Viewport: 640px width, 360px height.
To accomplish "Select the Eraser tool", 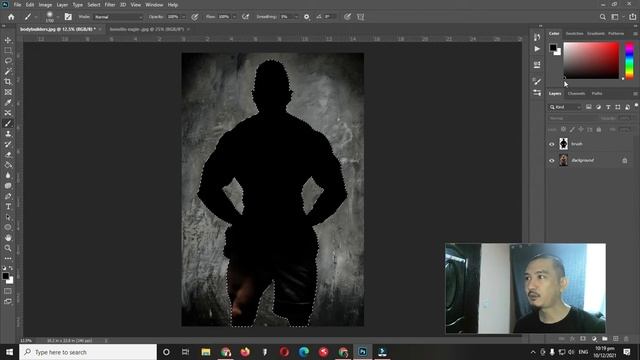I will click(x=8, y=155).
